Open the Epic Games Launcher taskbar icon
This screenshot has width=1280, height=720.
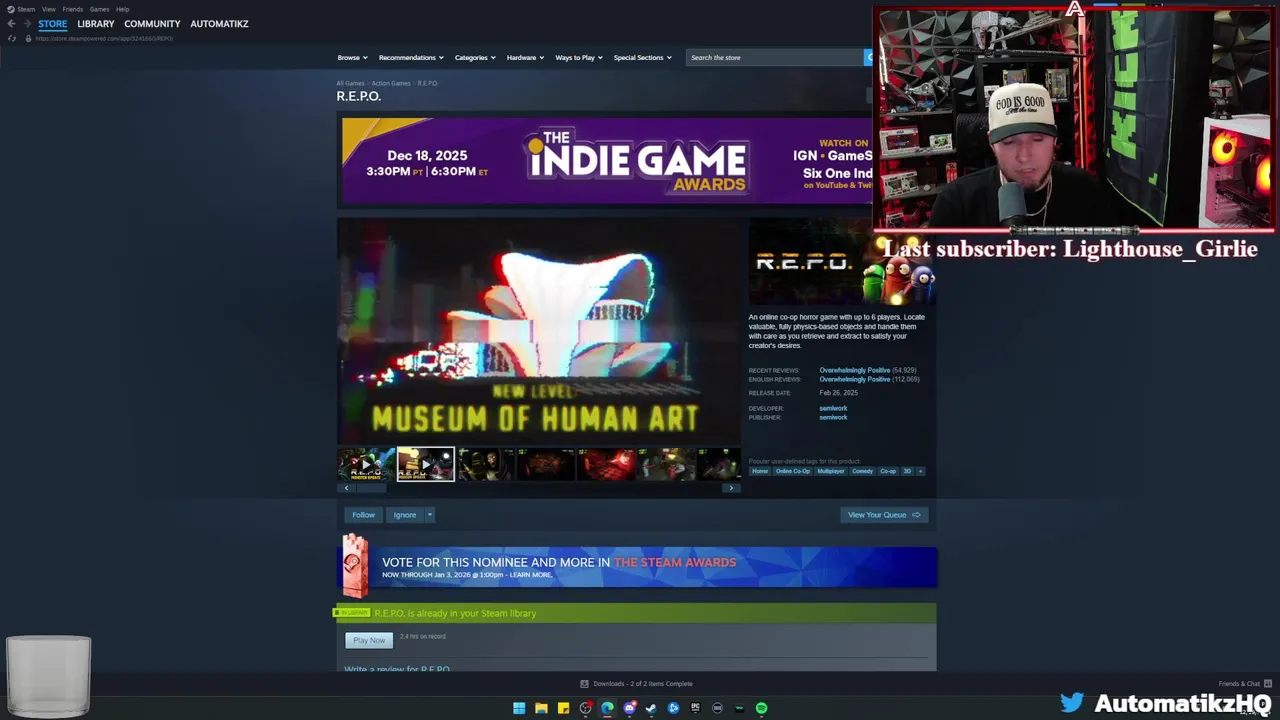coord(695,708)
